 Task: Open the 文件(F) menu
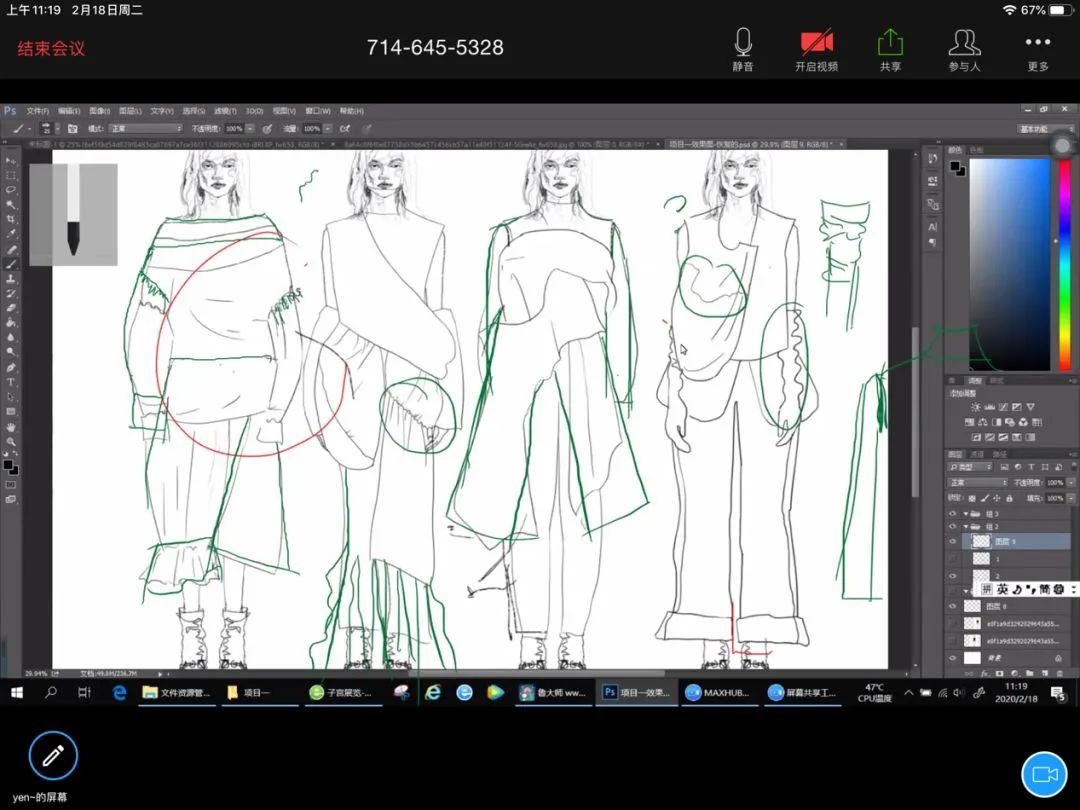coord(37,111)
